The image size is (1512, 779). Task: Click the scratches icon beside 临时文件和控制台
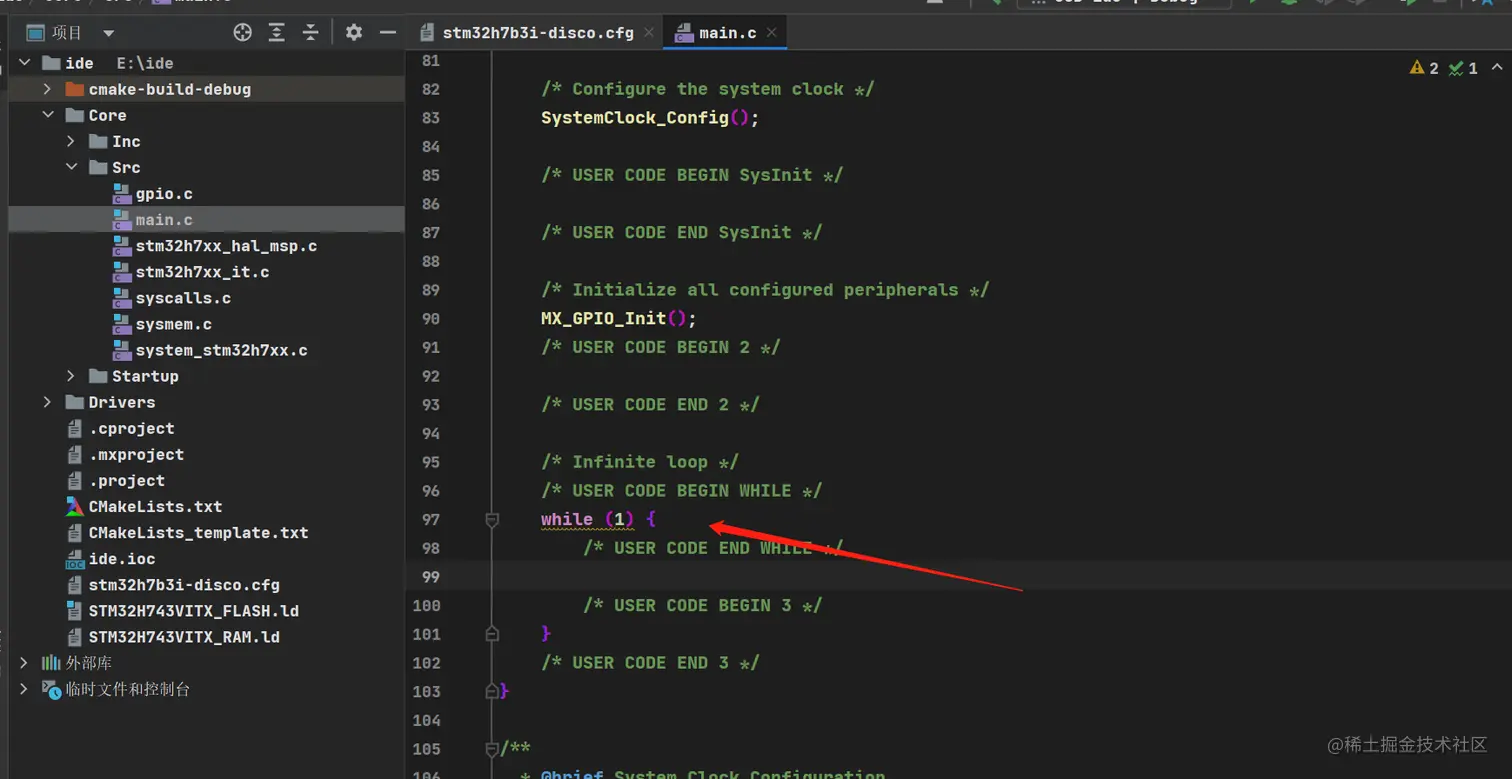coord(51,689)
